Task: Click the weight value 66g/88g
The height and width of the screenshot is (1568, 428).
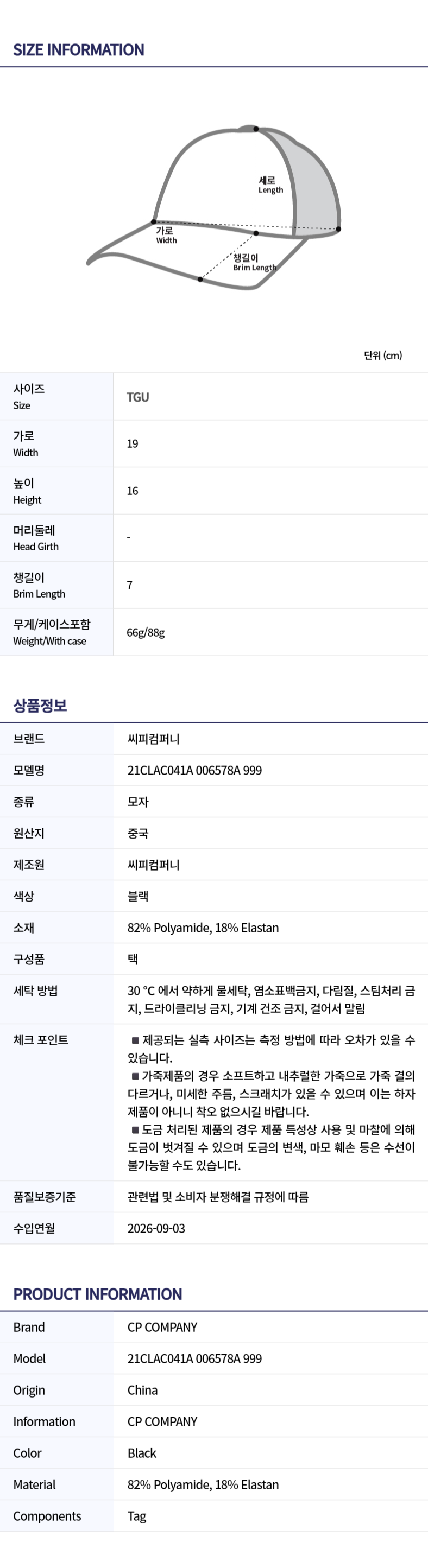Action: pyautogui.click(x=146, y=632)
